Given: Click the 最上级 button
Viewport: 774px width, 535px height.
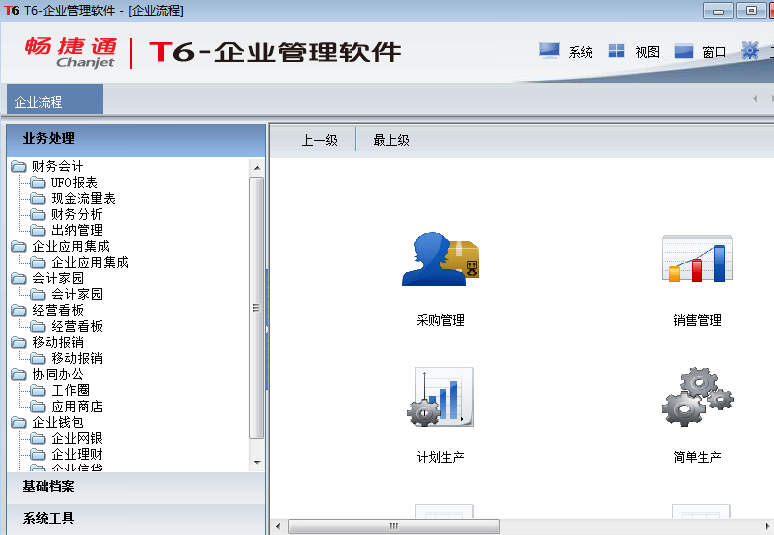Looking at the screenshot, I should (x=391, y=140).
